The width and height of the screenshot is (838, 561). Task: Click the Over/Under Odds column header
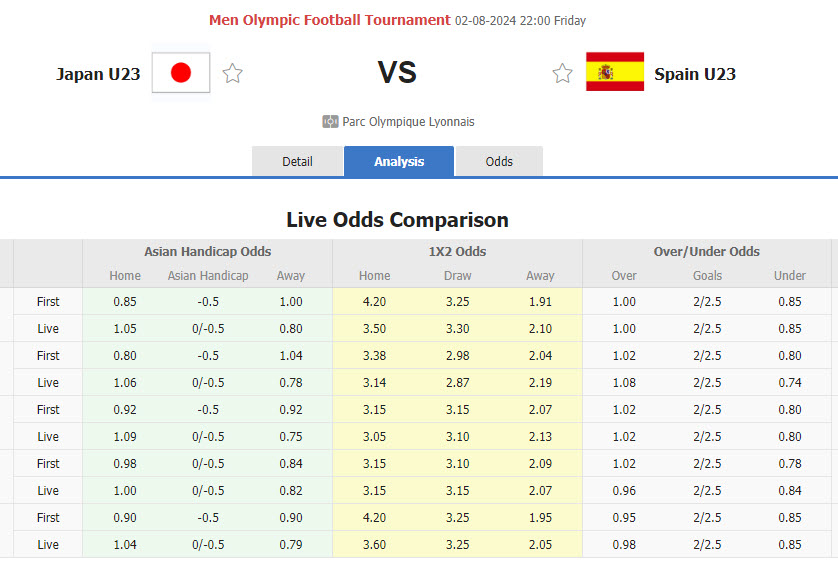(x=707, y=252)
